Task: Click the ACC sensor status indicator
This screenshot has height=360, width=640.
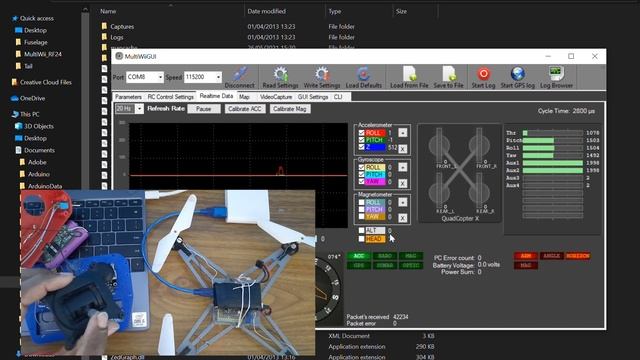Action: click(358, 256)
